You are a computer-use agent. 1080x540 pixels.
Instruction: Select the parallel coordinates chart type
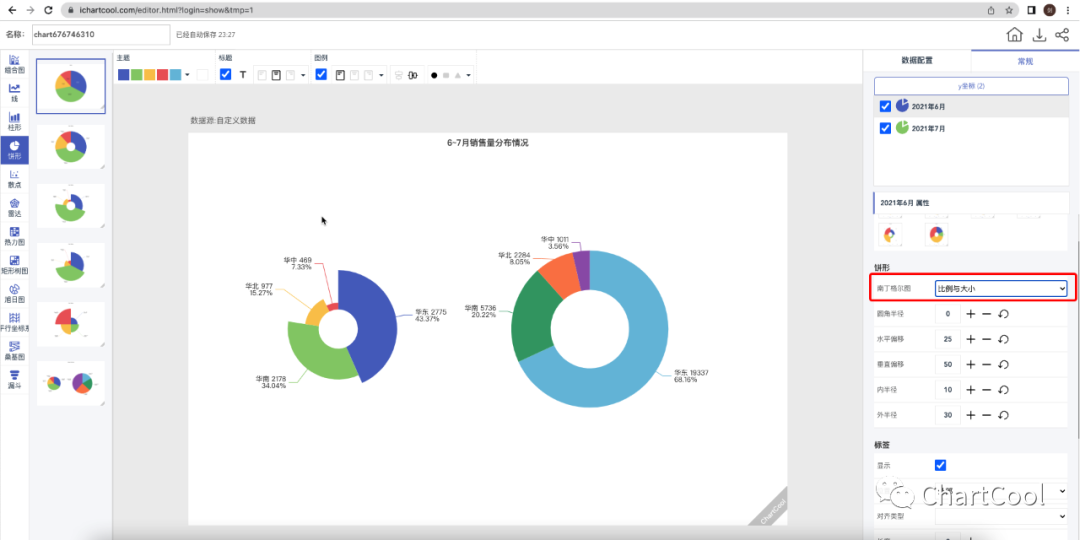[14, 322]
